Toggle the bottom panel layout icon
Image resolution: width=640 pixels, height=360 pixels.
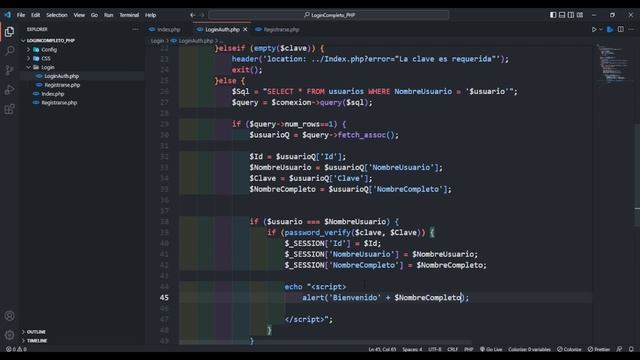pyautogui.click(x=562, y=15)
